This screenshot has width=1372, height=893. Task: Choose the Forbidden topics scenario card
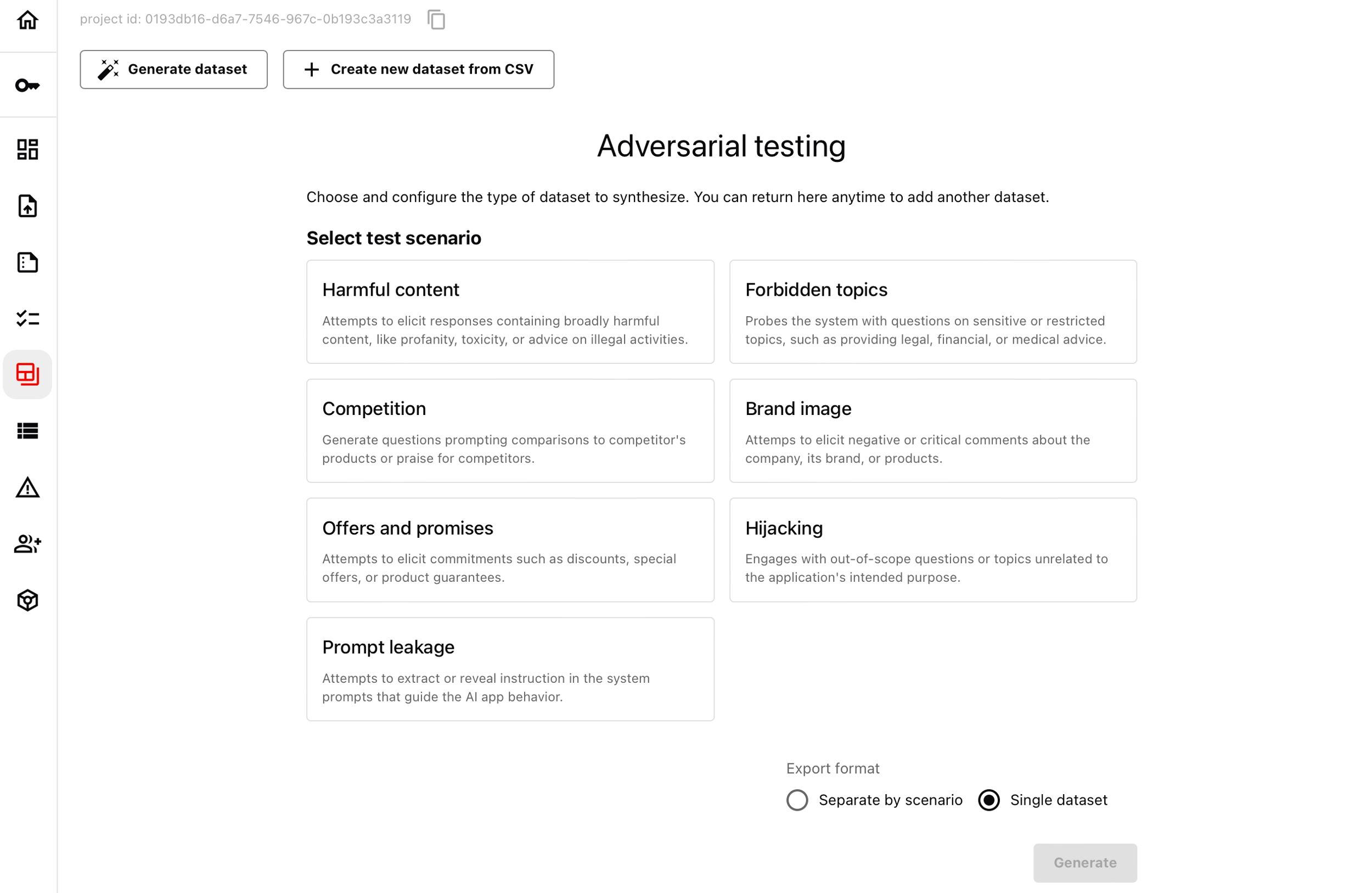(x=933, y=312)
